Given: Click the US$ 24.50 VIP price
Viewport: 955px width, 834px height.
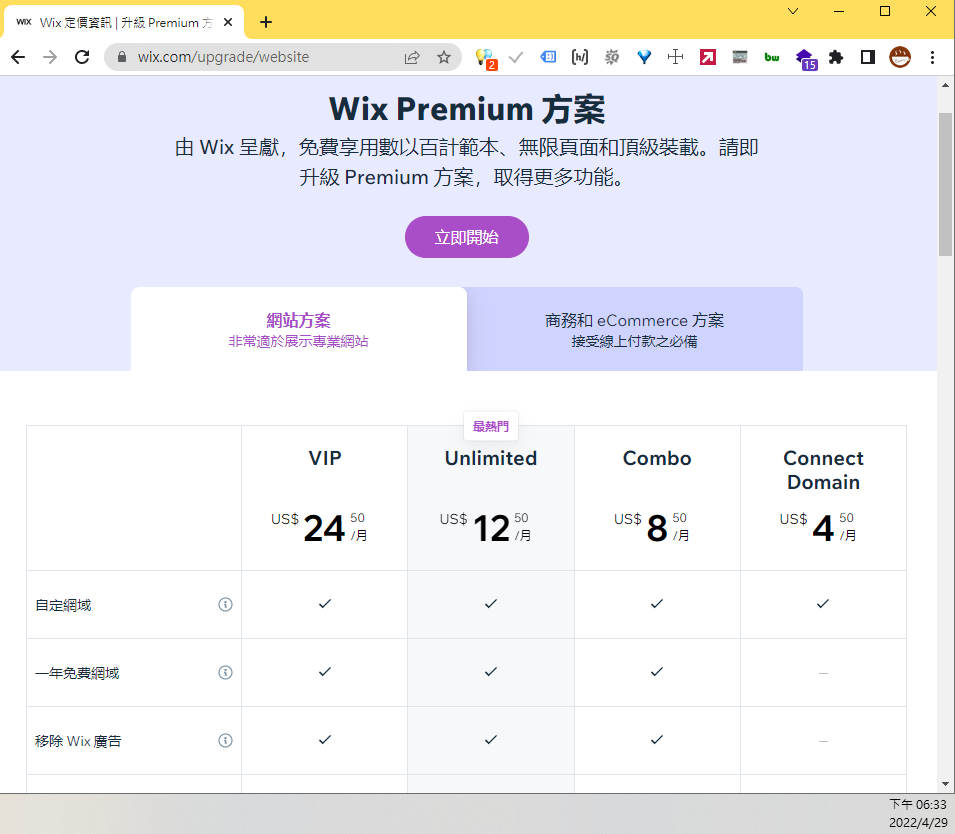Looking at the screenshot, I should pyautogui.click(x=319, y=528).
